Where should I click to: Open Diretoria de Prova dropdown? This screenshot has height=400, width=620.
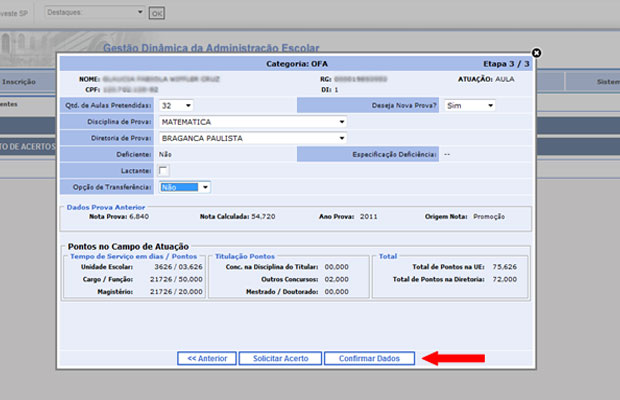click(x=252, y=138)
